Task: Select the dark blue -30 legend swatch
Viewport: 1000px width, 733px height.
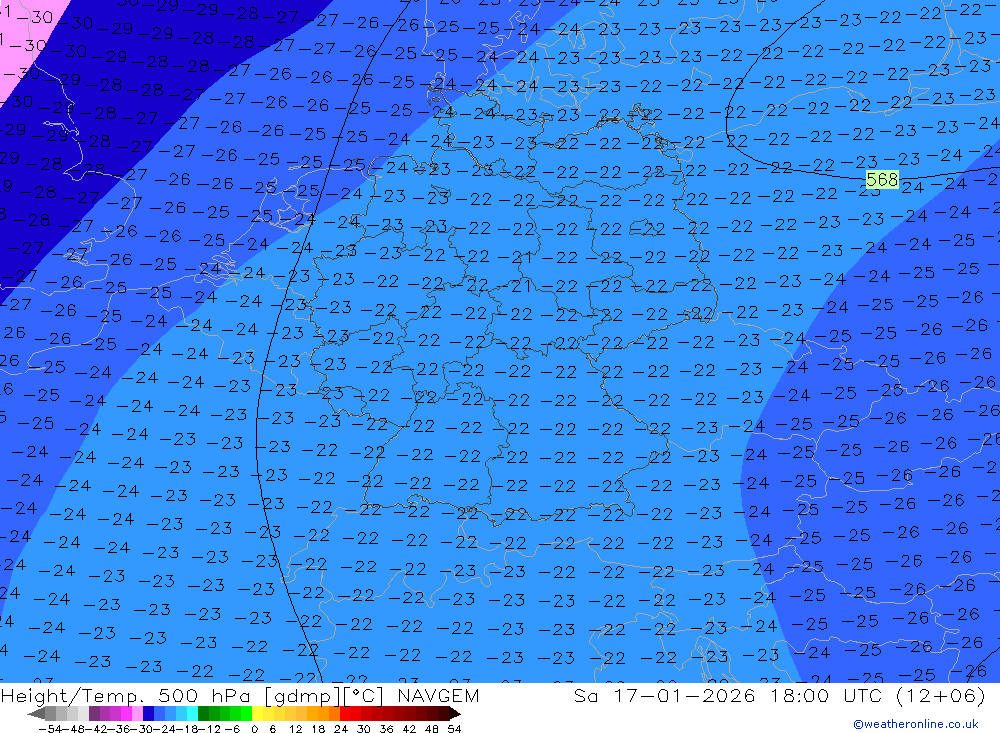Action: tap(148, 713)
